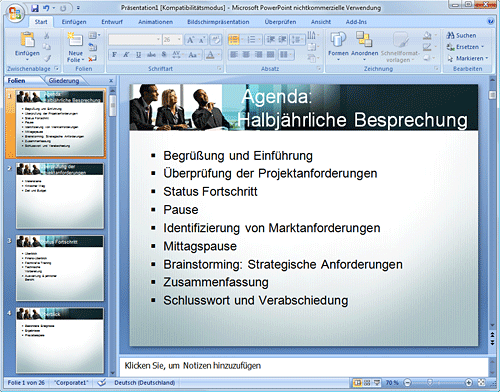500x392 pixels.
Task: Toggle bold F formatting
Action: [114, 55]
